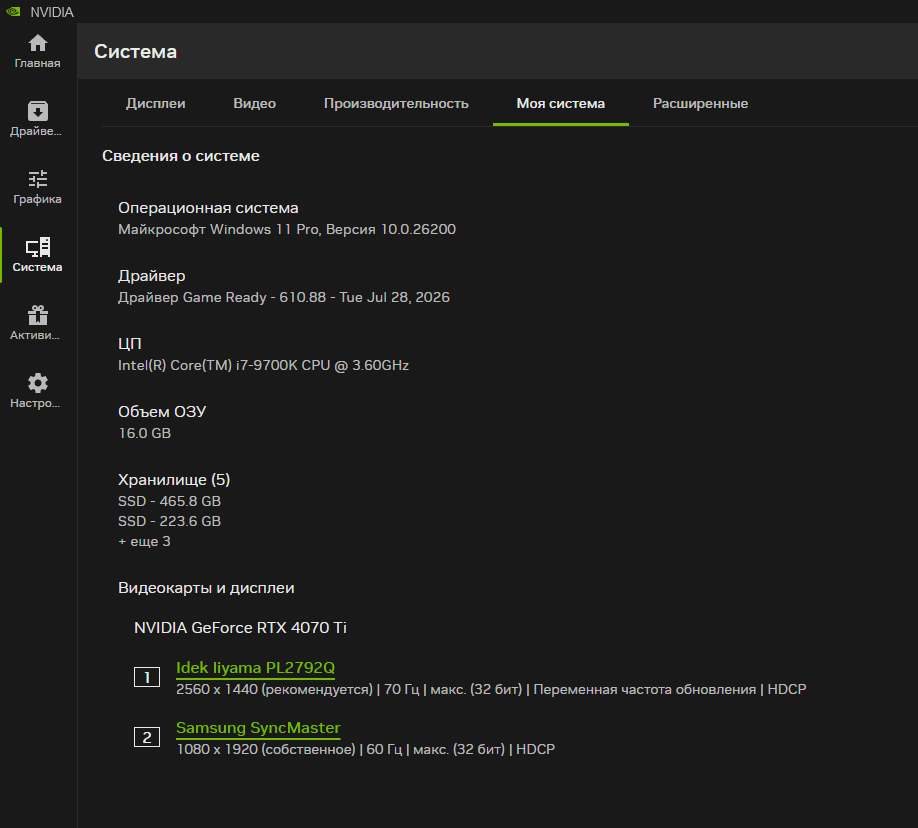
Task: Select the Система sidebar icon
Action: [37, 255]
